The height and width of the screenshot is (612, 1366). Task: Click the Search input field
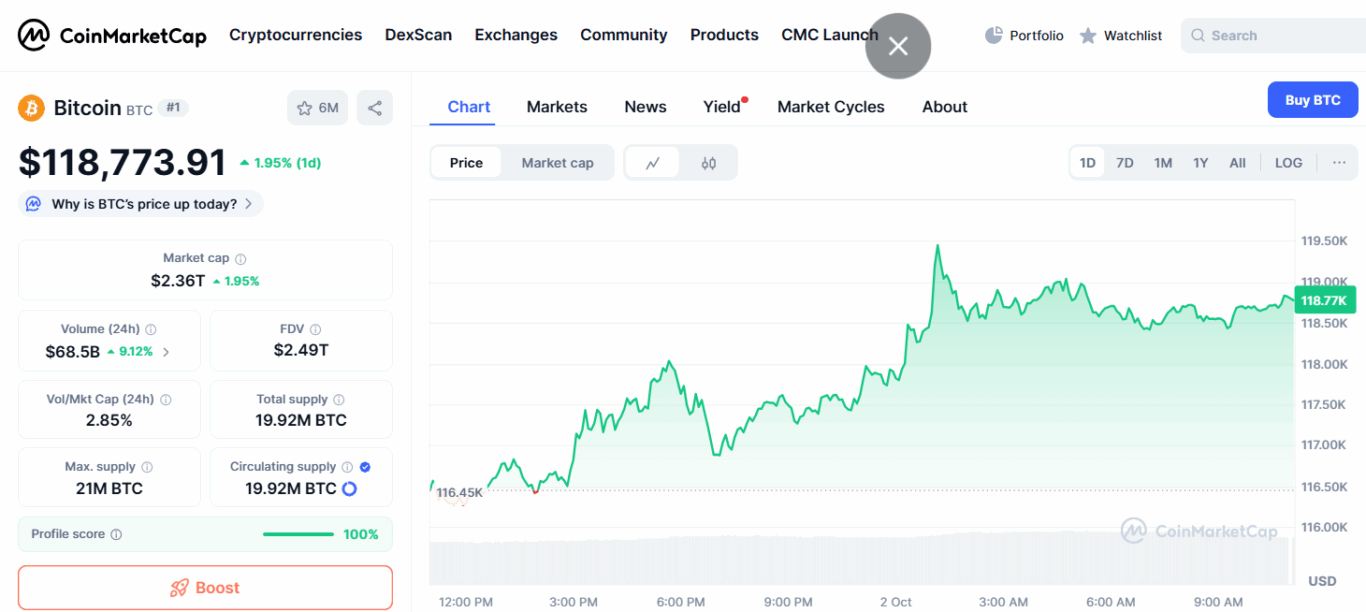coord(1280,35)
